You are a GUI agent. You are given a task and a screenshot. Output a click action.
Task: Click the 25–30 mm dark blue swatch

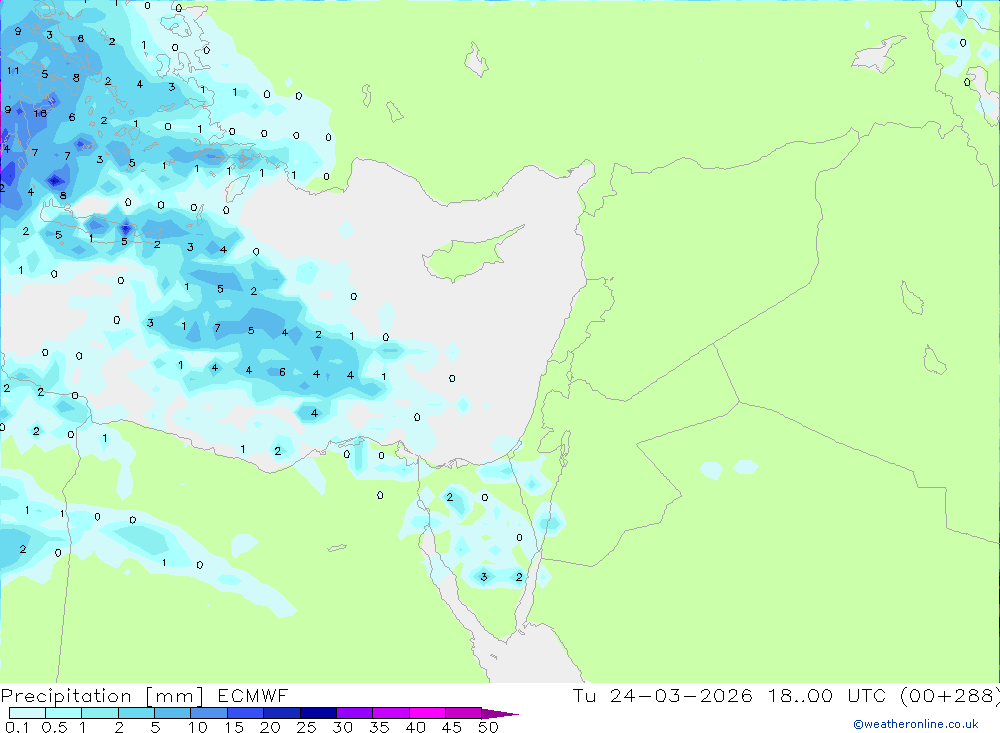[x=318, y=713]
